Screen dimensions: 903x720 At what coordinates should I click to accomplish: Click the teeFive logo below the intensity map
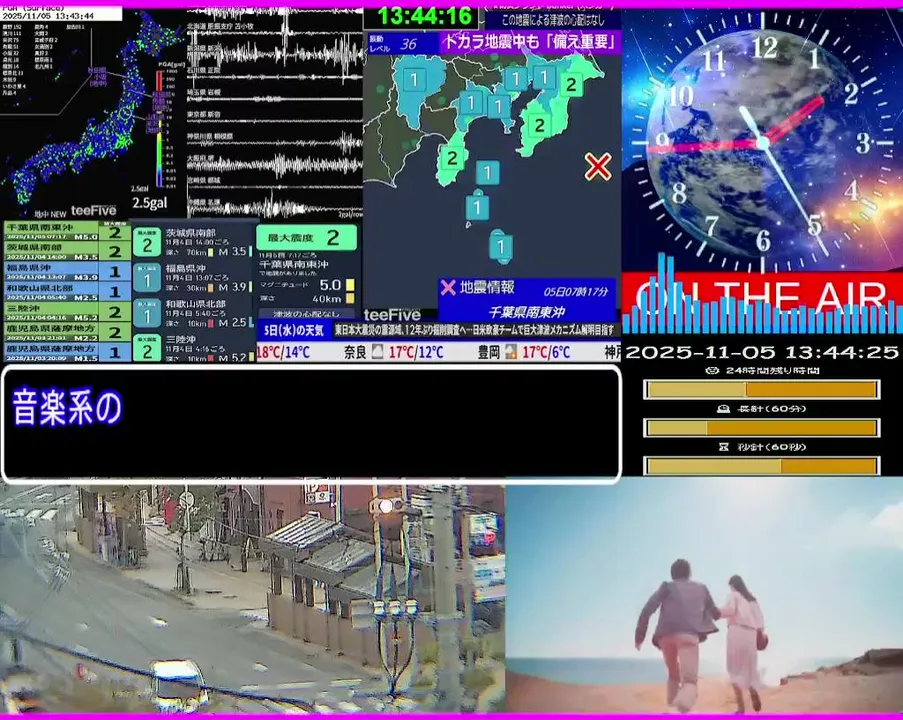pyautogui.click(x=392, y=314)
